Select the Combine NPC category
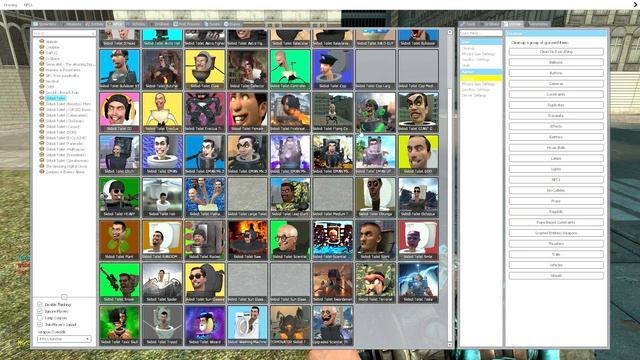Viewport: 640px width, 360px height. click(52, 47)
